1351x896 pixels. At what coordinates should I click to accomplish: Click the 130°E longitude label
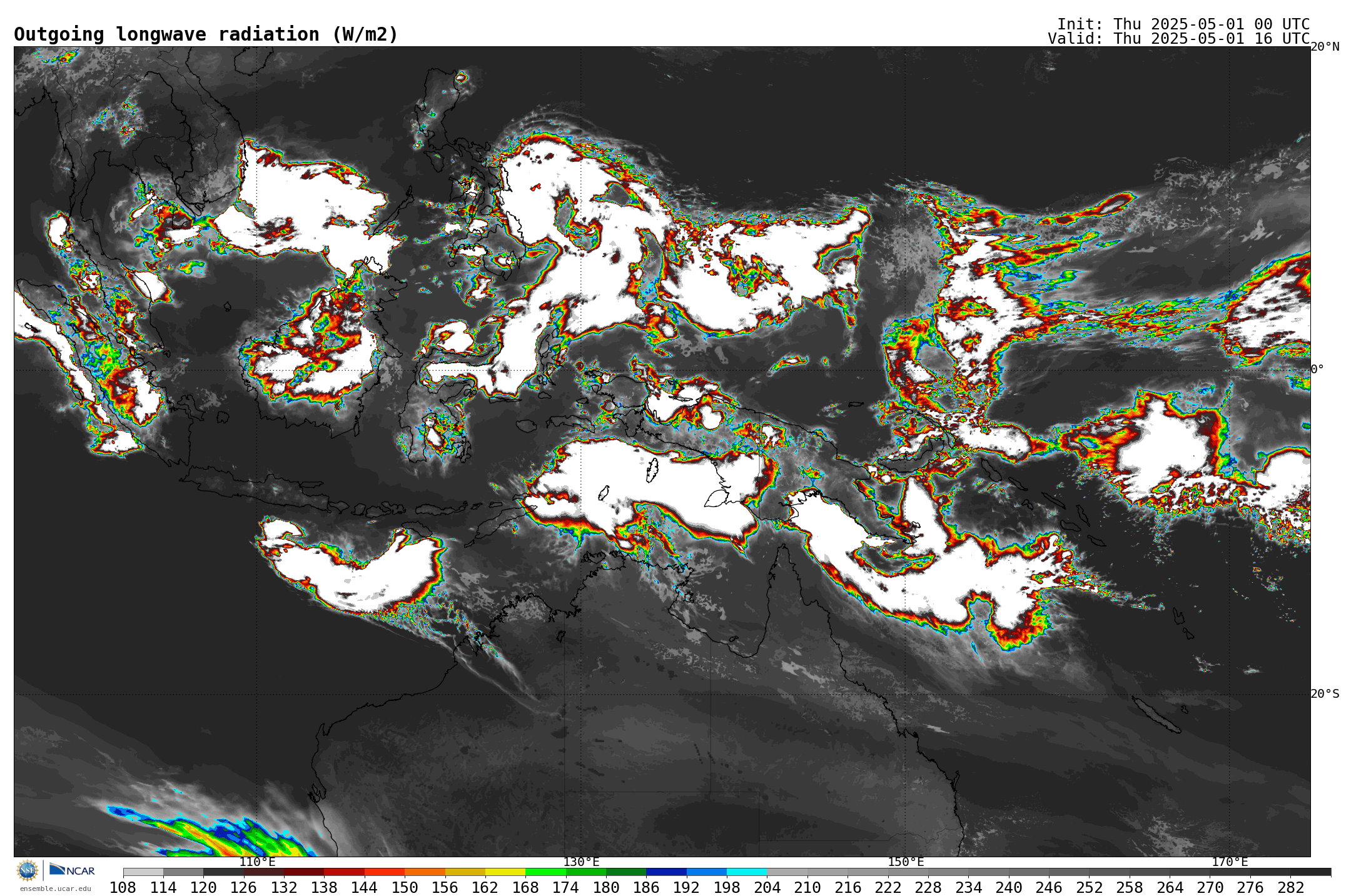click(x=581, y=862)
